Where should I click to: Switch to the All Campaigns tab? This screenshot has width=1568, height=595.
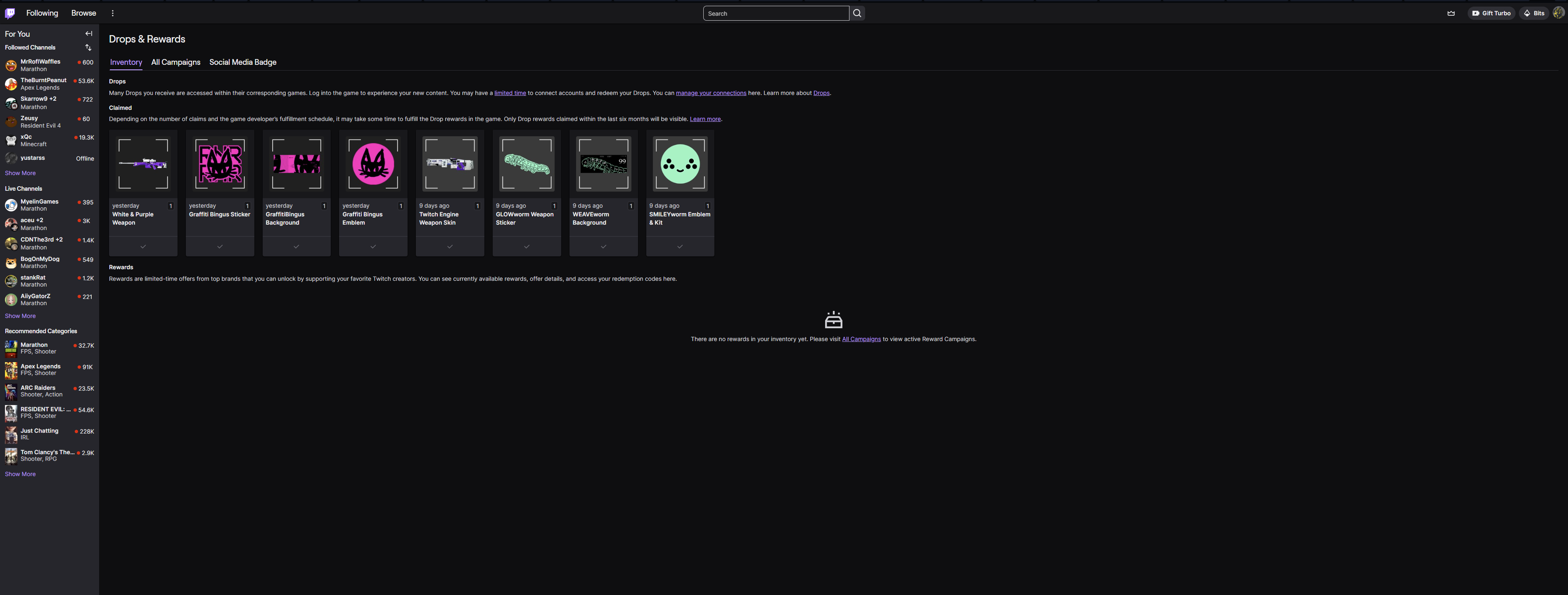176,62
